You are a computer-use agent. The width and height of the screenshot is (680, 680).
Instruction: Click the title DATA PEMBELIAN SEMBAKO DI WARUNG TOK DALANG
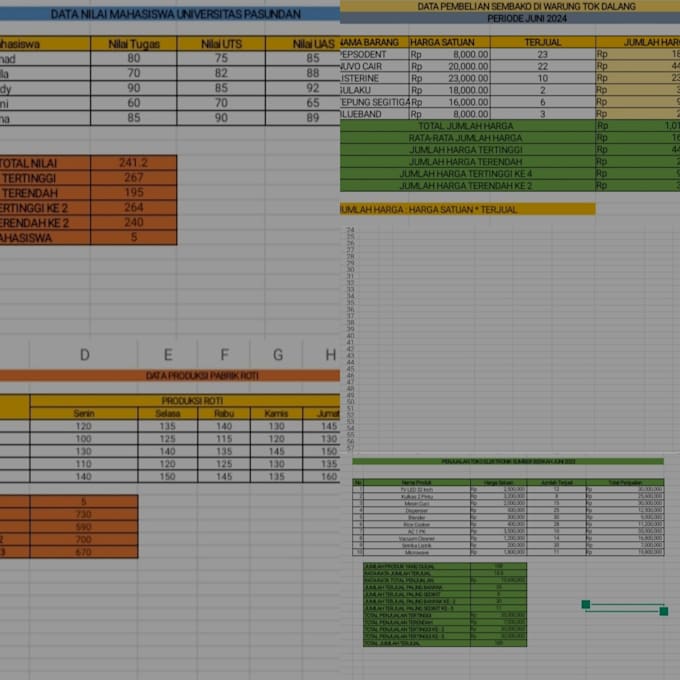[526, 7]
